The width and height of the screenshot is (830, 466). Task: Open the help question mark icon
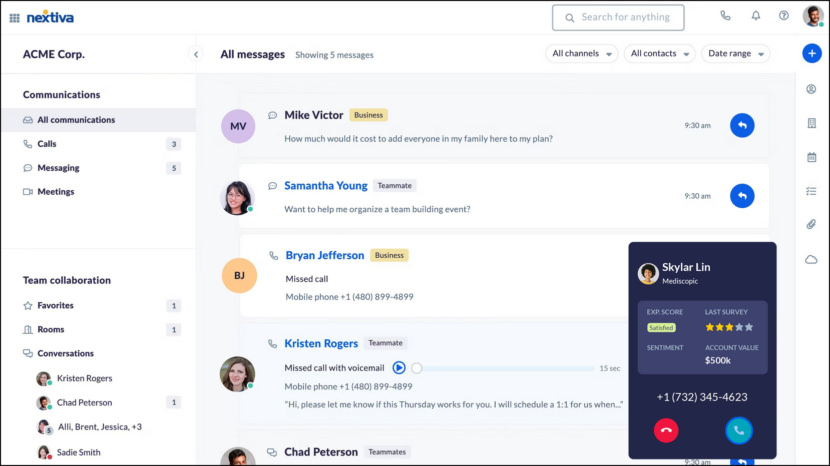(784, 16)
